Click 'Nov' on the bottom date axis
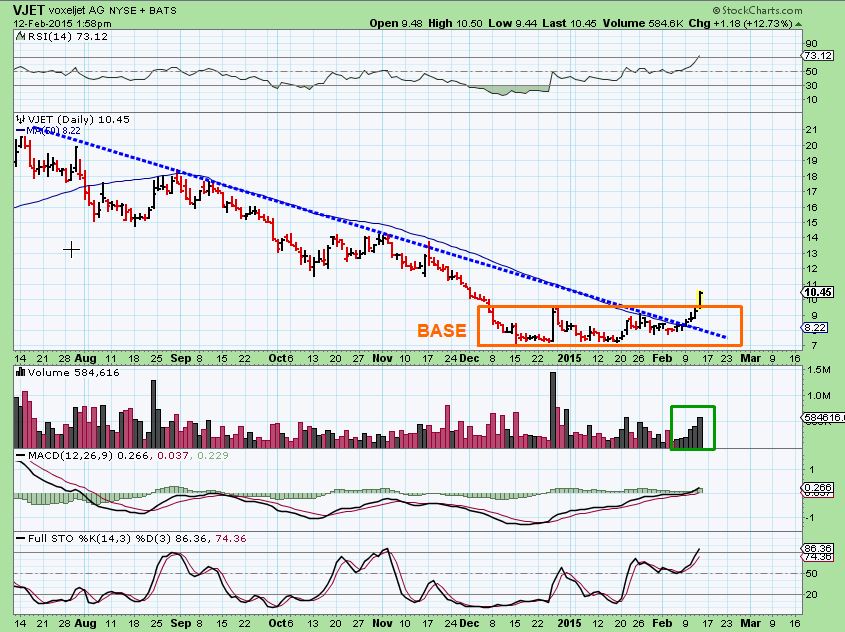 [383, 623]
